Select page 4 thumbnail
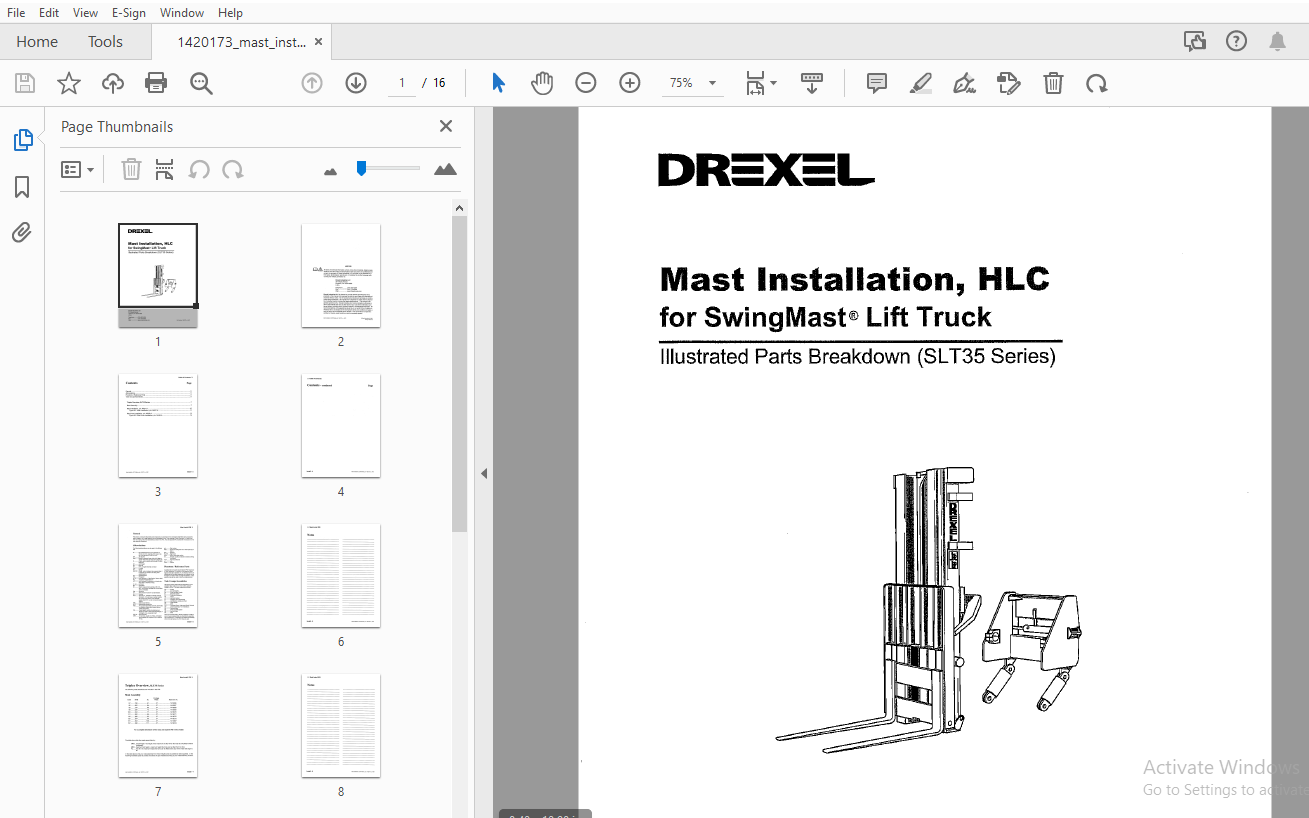This screenshot has height=818, width=1309. [341, 425]
